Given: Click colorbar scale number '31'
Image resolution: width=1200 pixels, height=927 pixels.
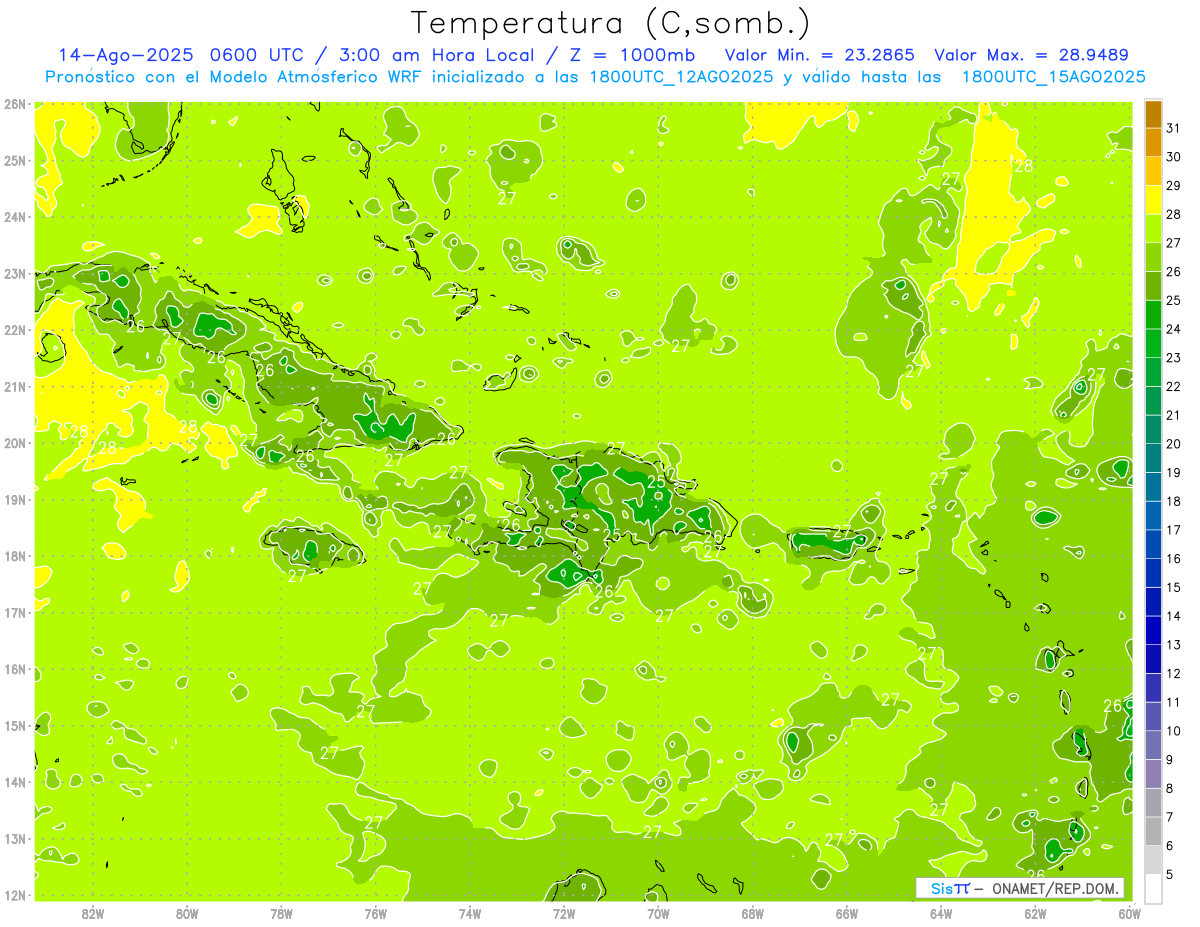Looking at the screenshot, I should (1173, 128).
